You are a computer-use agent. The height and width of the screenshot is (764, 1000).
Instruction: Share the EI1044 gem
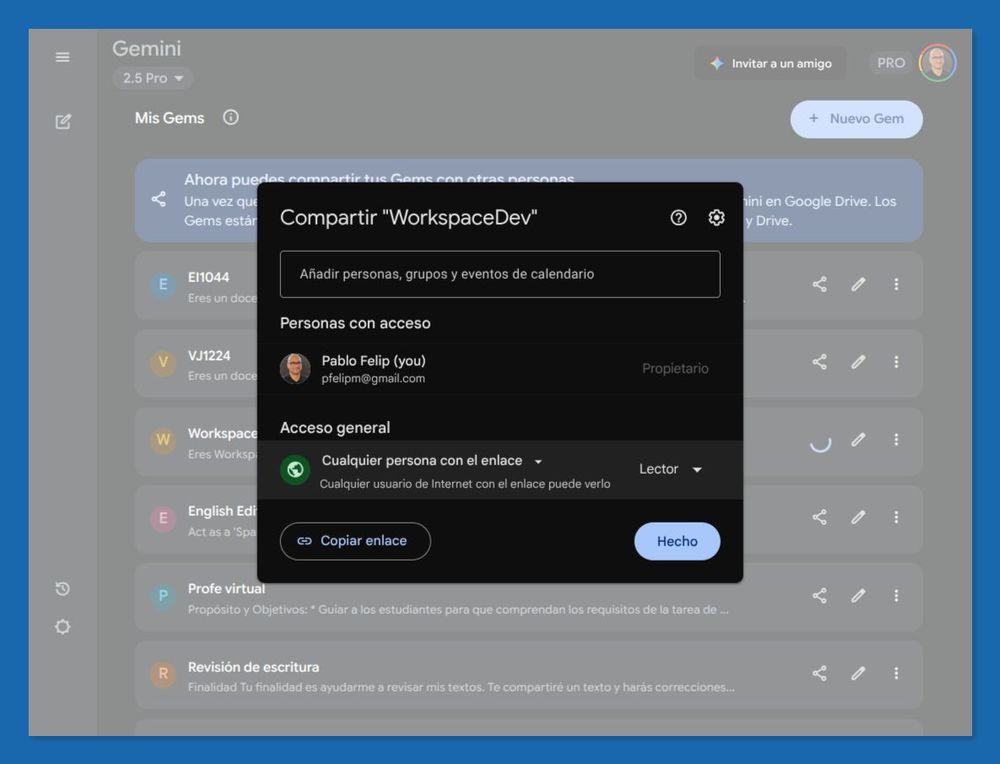click(820, 284)
